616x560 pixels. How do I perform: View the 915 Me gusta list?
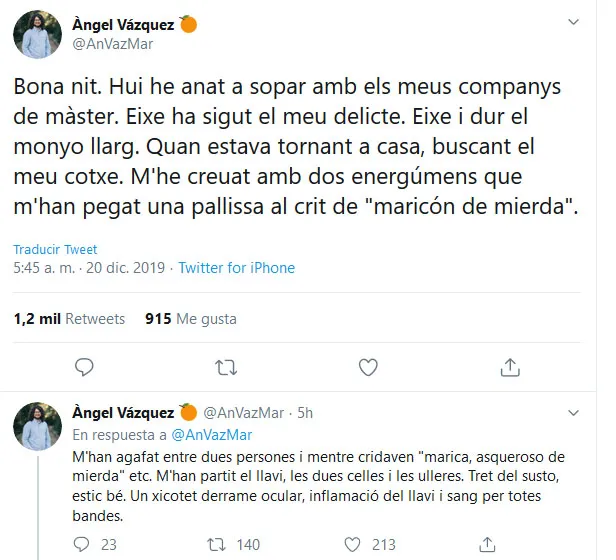(191, 319)
